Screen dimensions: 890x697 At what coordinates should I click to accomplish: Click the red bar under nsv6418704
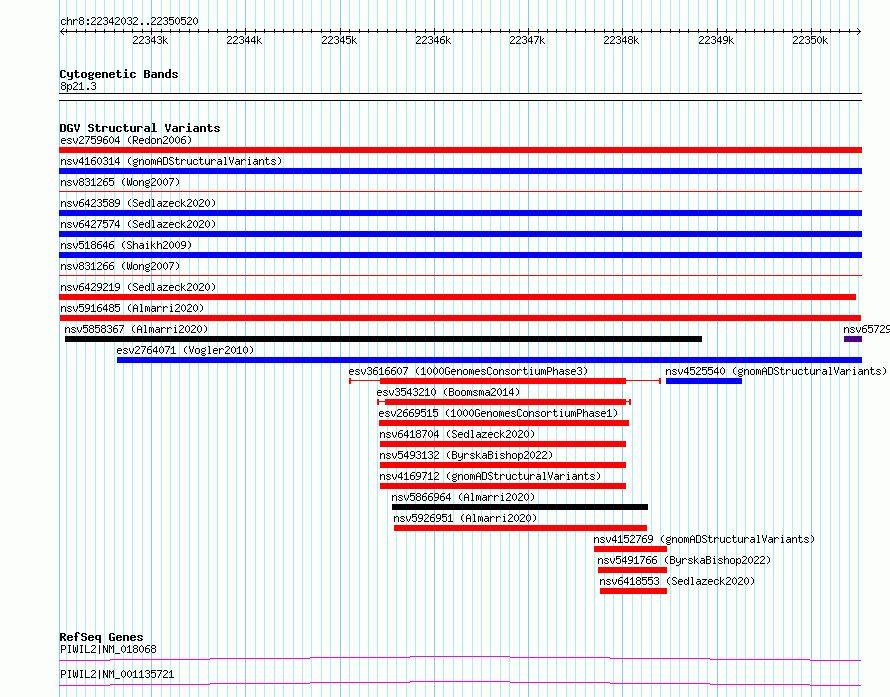point(503,444)
